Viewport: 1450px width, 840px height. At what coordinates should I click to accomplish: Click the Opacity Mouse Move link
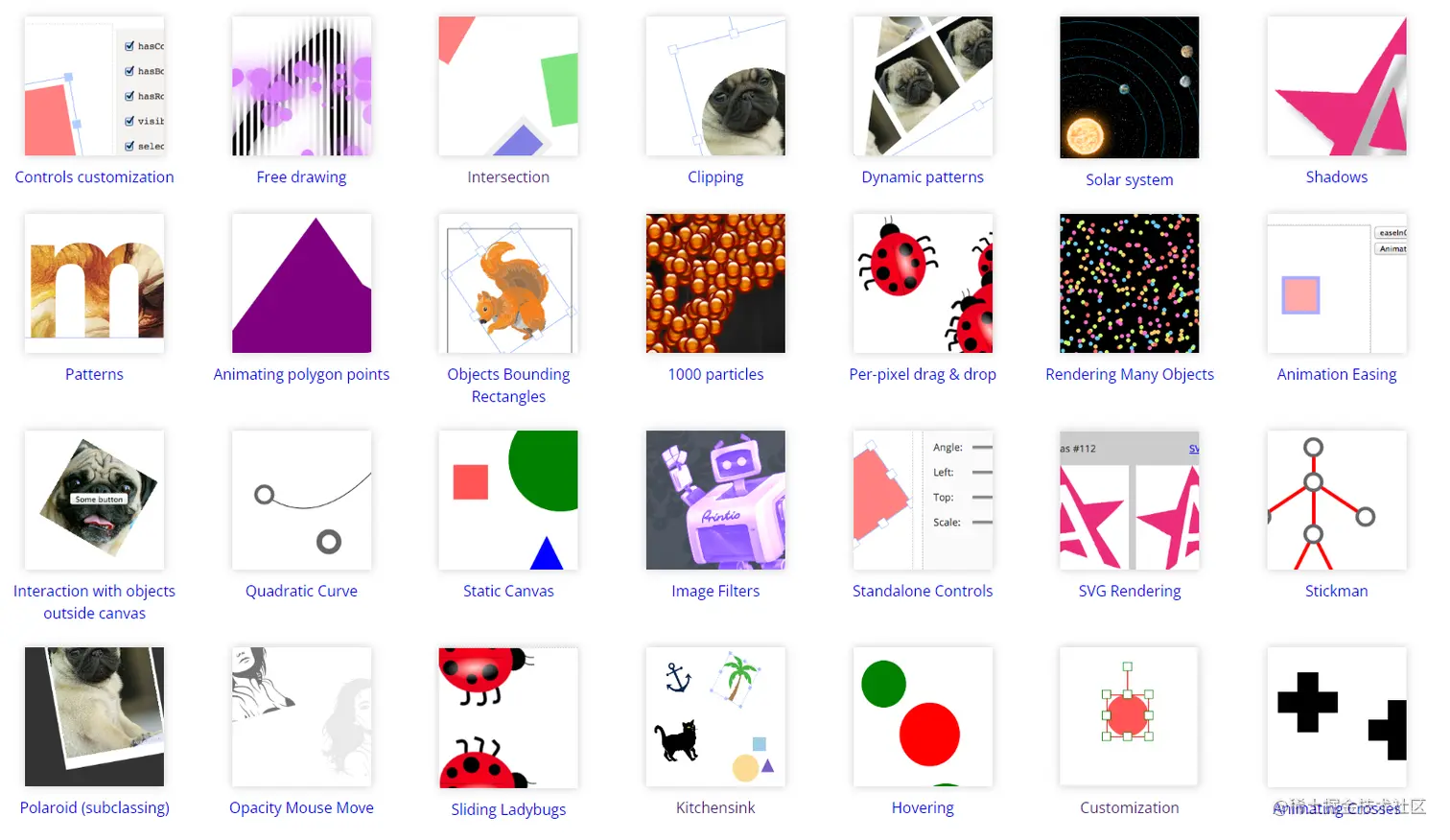pos(301,808)
